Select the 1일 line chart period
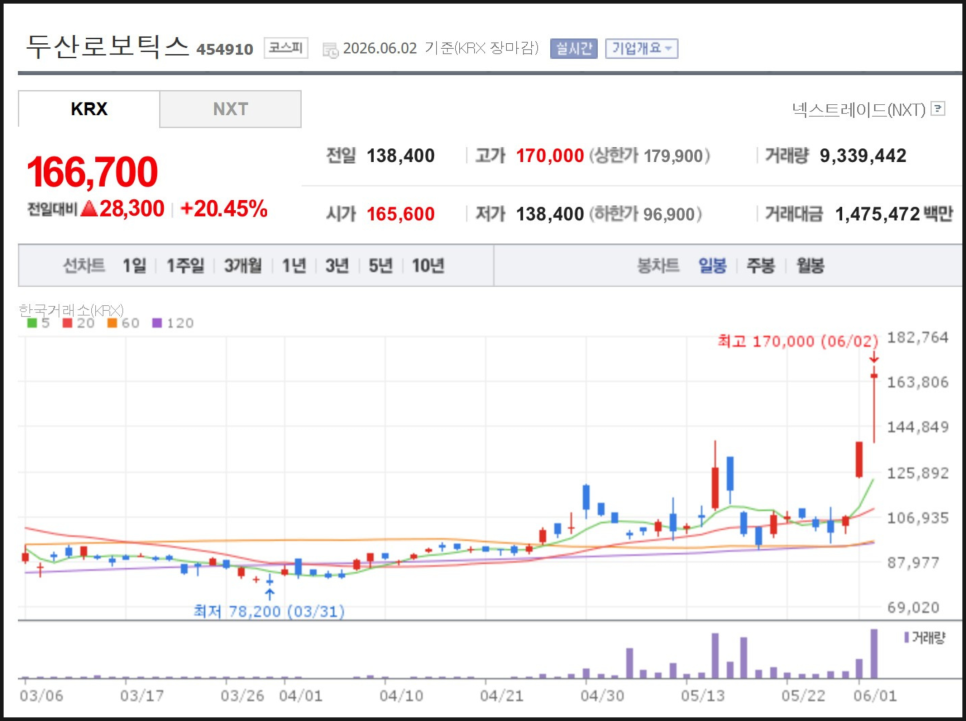 (134, 266)
